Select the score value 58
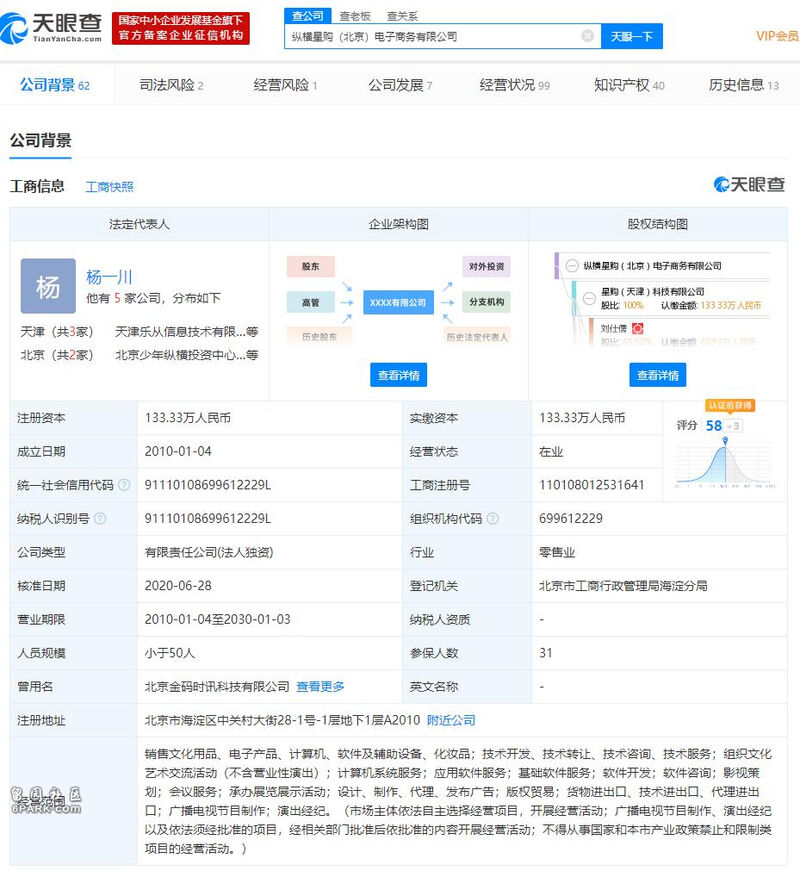The image size is (800, 871). coord(714,426)
